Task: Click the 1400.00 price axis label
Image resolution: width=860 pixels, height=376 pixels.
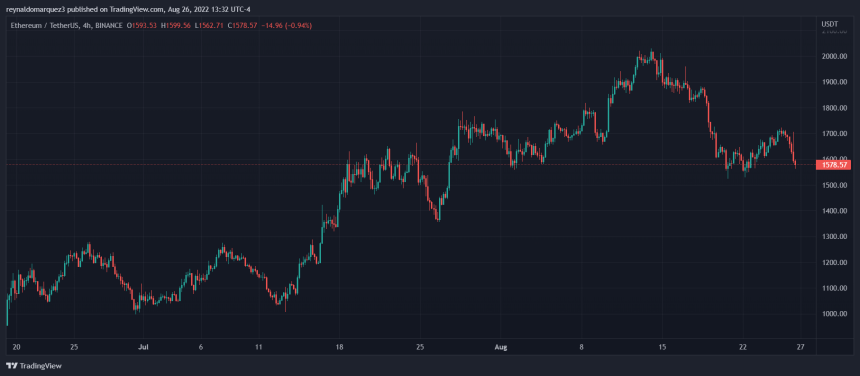Action: coord(834,211)
